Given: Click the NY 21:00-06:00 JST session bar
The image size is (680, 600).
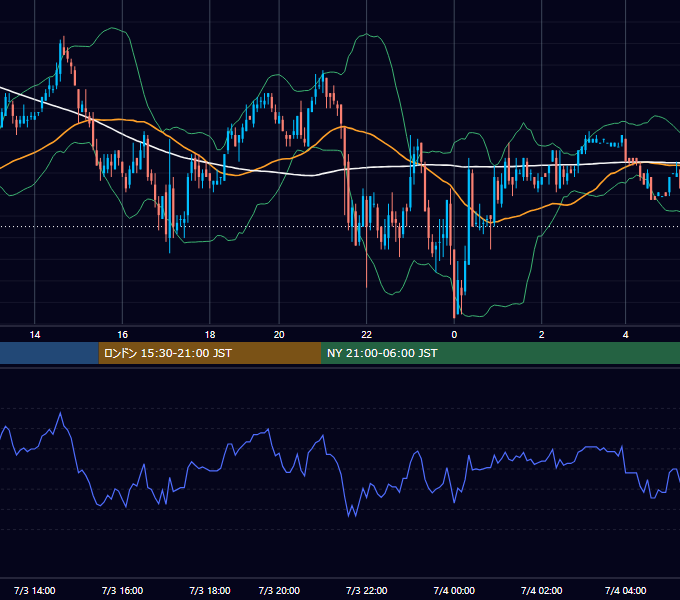Looking at the screenshot, I should click(500, 353).
